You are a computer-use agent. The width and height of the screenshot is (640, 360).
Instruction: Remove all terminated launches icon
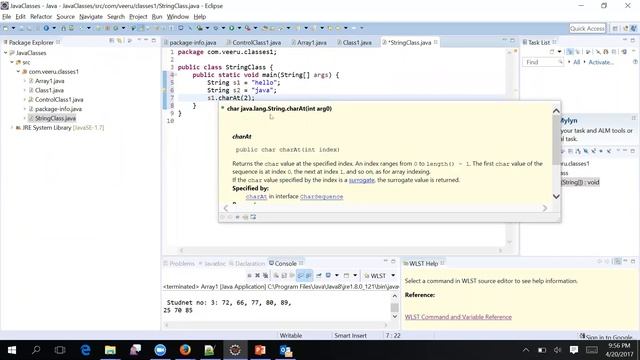(265, 276)
